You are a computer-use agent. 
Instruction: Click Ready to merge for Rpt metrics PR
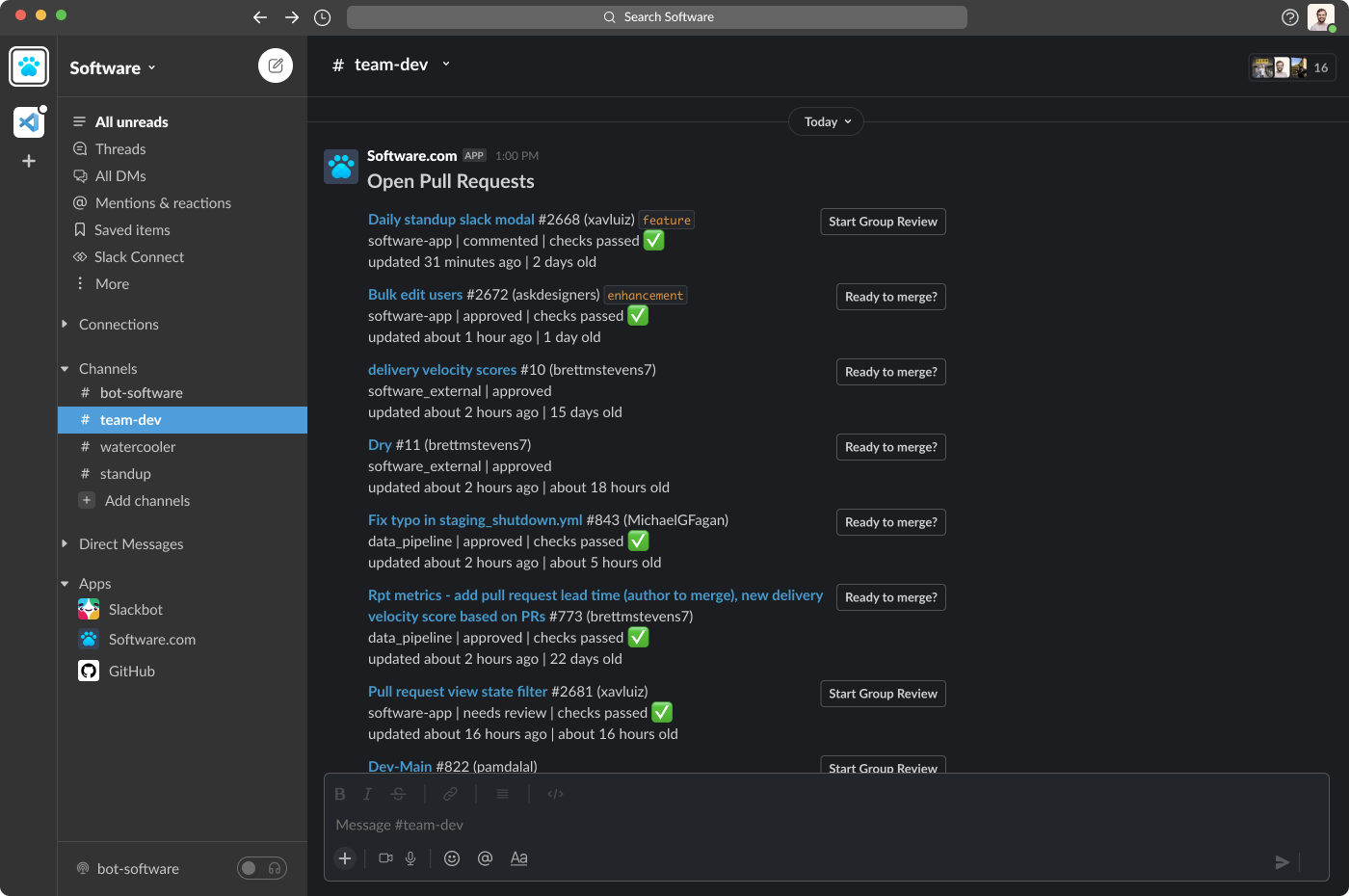coord(891,597)
